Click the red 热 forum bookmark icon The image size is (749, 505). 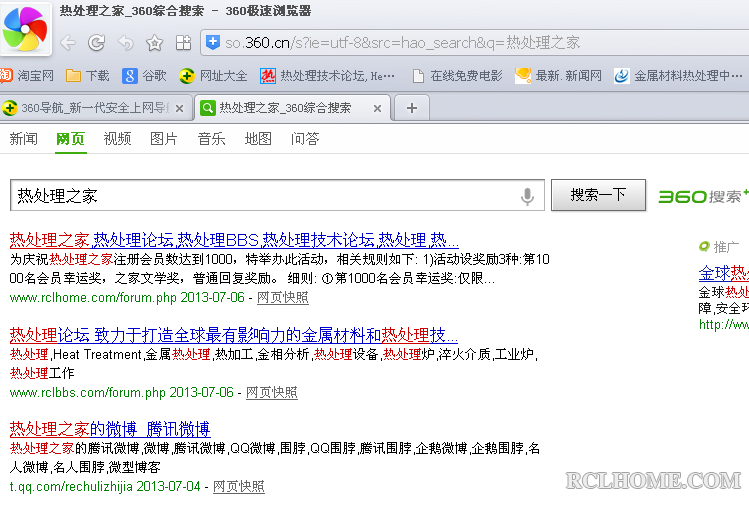[x=268, y=75]
